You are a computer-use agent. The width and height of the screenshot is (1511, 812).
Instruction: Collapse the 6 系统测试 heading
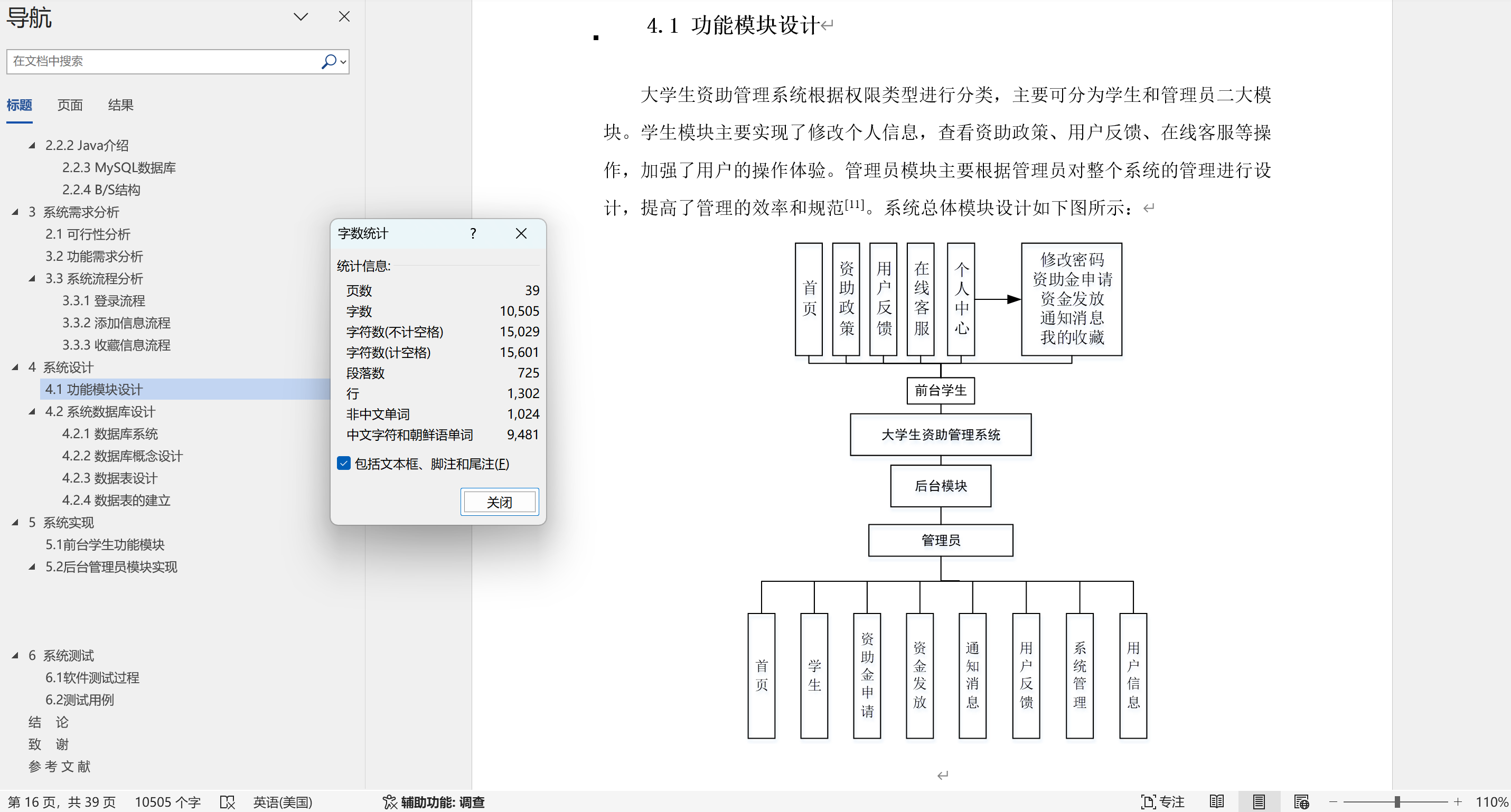(15, 656)
